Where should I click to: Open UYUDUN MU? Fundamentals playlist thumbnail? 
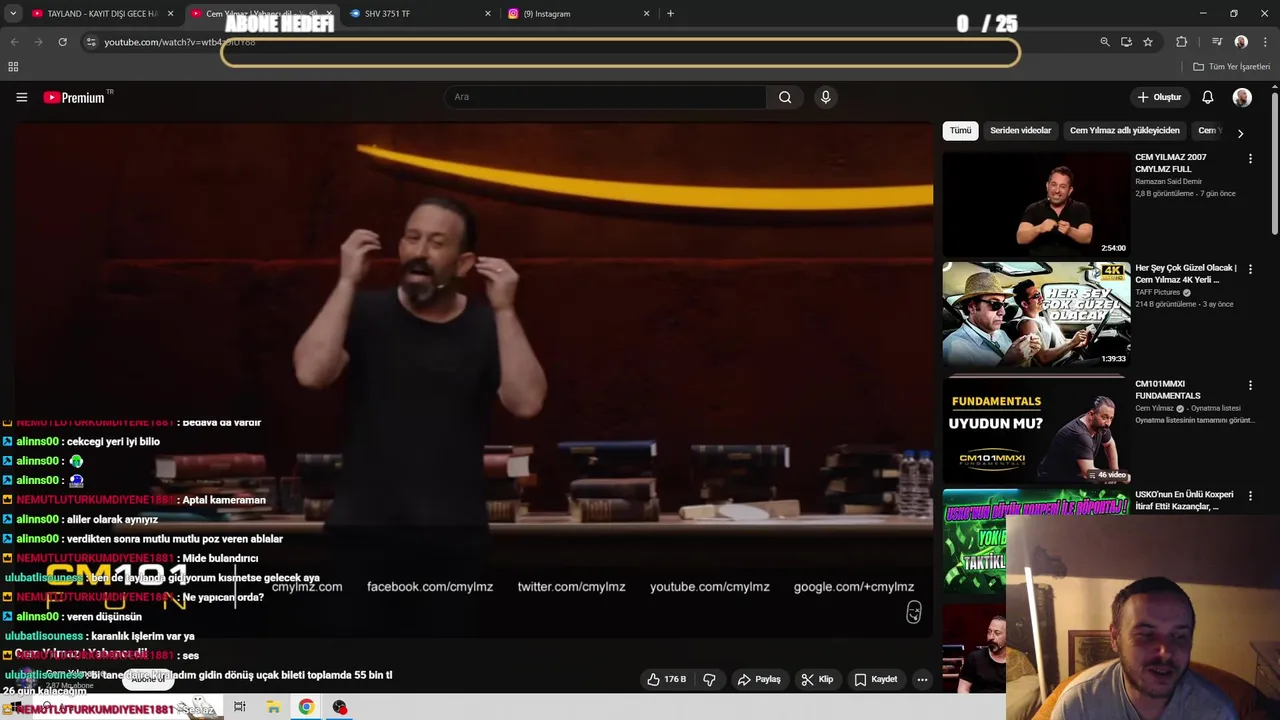(x=1036, y=430)
